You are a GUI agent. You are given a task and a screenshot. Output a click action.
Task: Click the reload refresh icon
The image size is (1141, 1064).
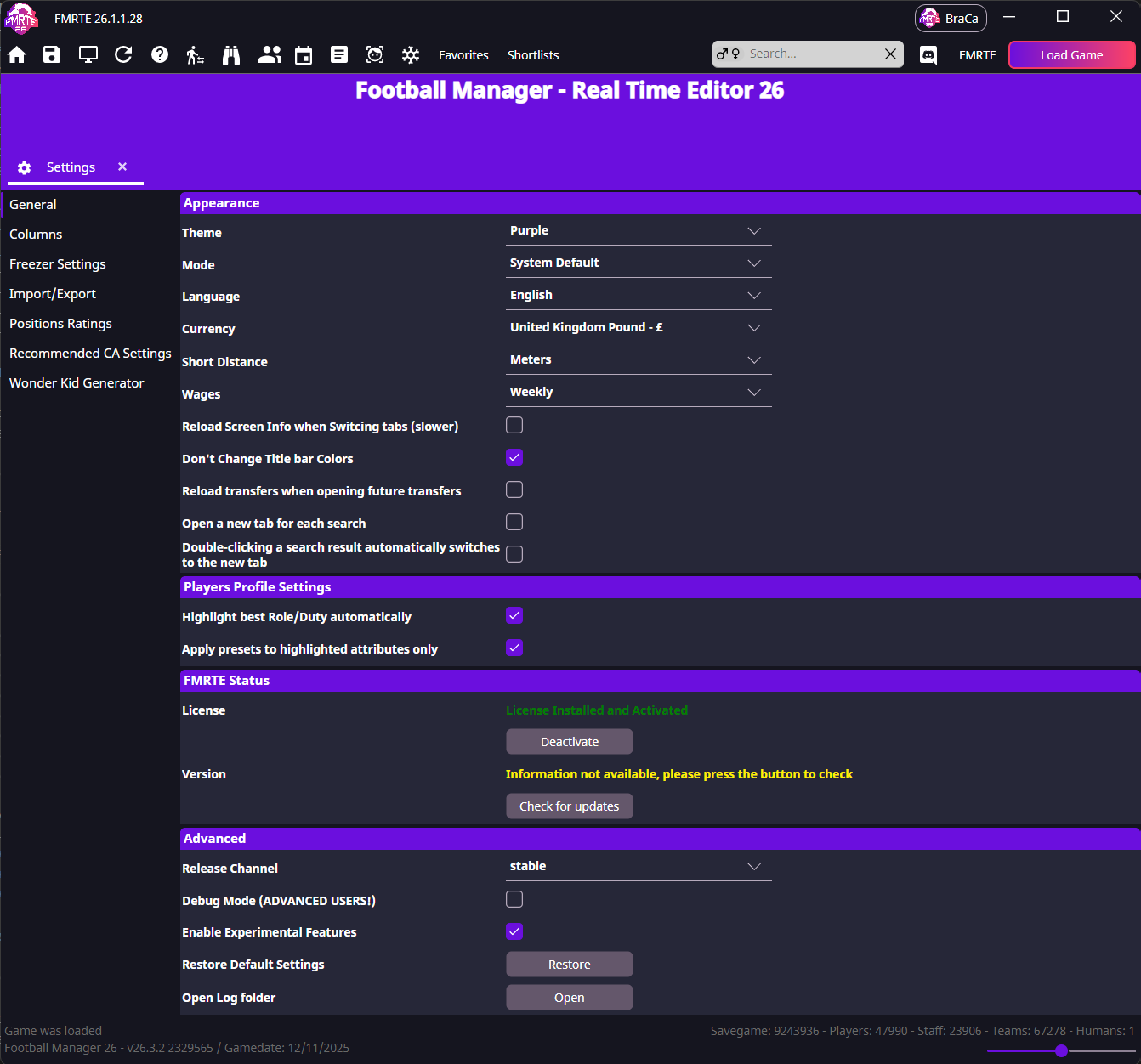(123, 55)
